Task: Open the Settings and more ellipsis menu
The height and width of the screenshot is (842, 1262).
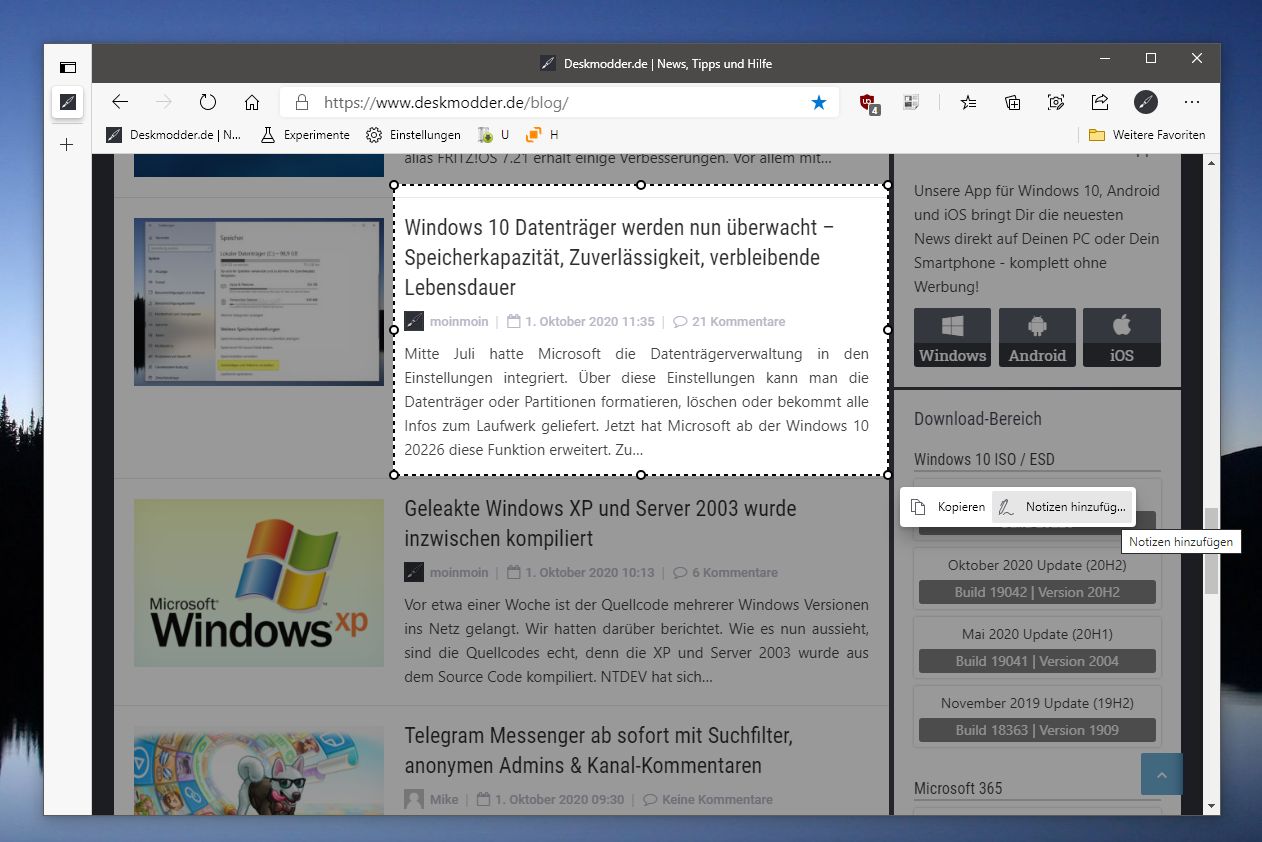Action: point(1192,102)
